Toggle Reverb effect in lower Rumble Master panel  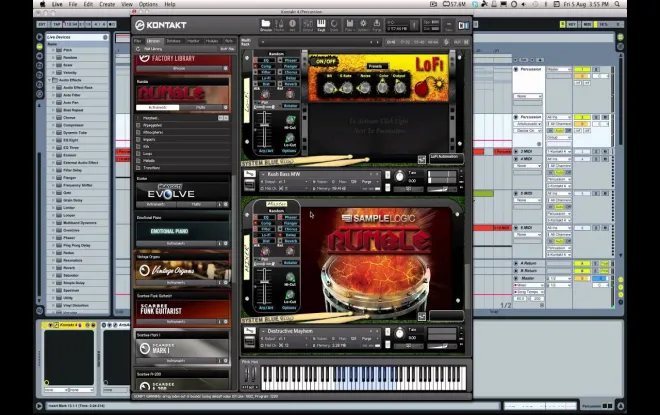point(290,241)
